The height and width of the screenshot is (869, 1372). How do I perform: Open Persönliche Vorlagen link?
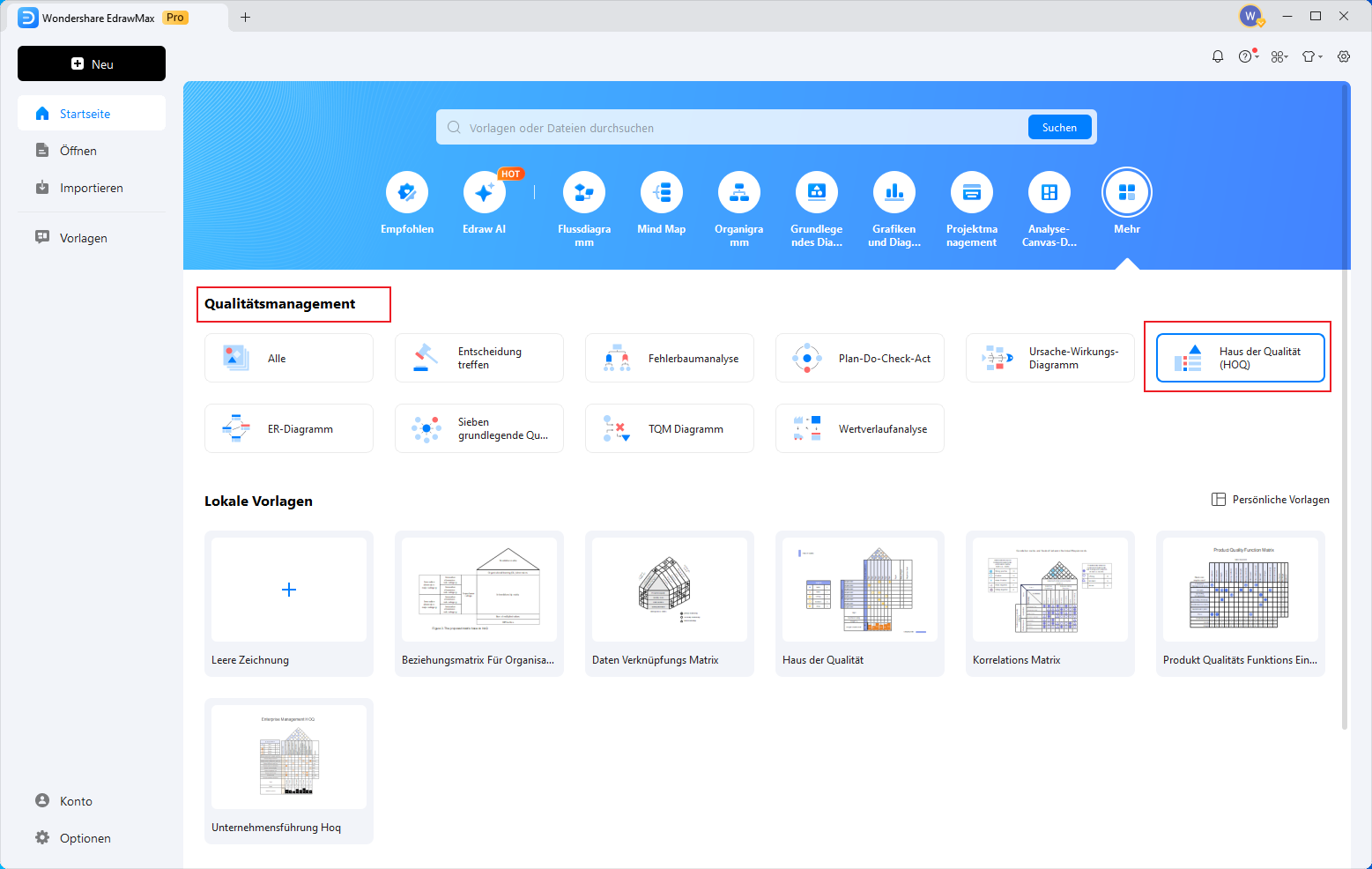[1271, 500]
